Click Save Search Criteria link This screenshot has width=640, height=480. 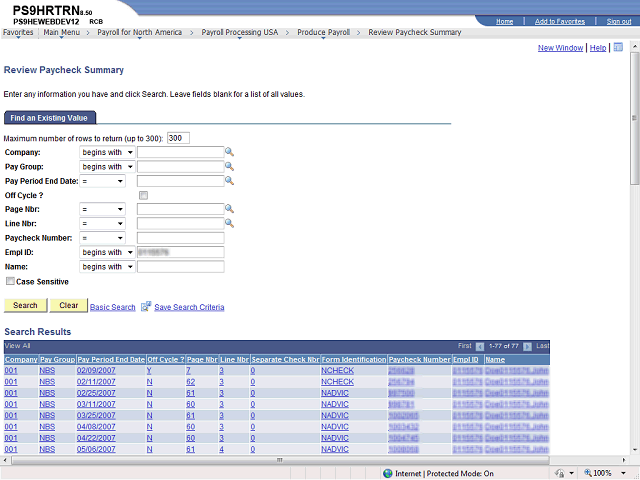189,307
